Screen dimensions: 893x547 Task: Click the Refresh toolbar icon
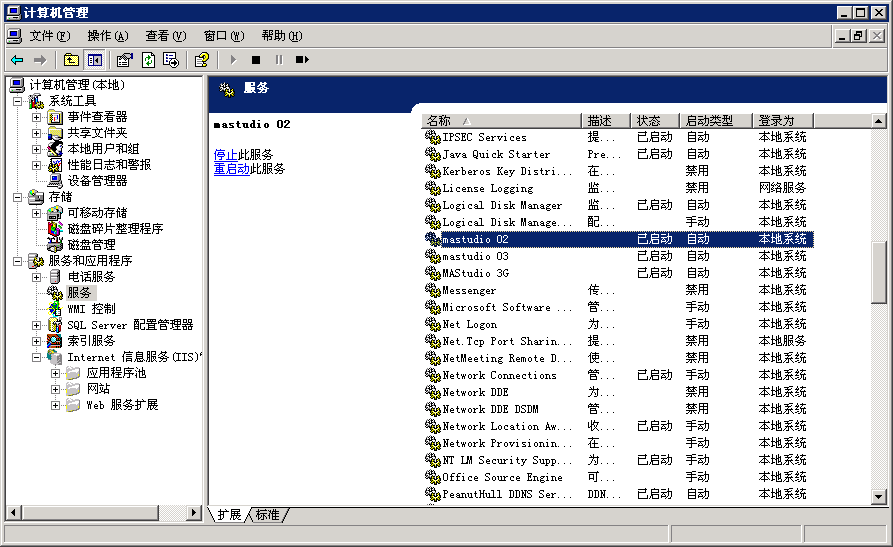coord(148,60)
